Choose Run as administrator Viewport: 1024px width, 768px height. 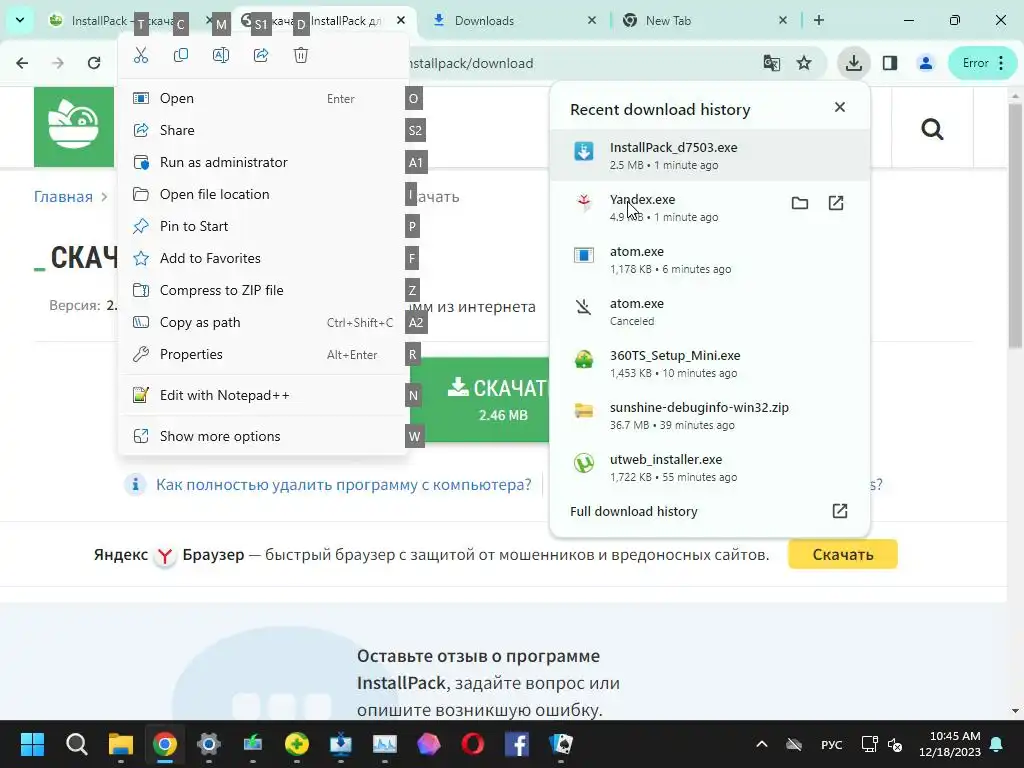point(263,162)
